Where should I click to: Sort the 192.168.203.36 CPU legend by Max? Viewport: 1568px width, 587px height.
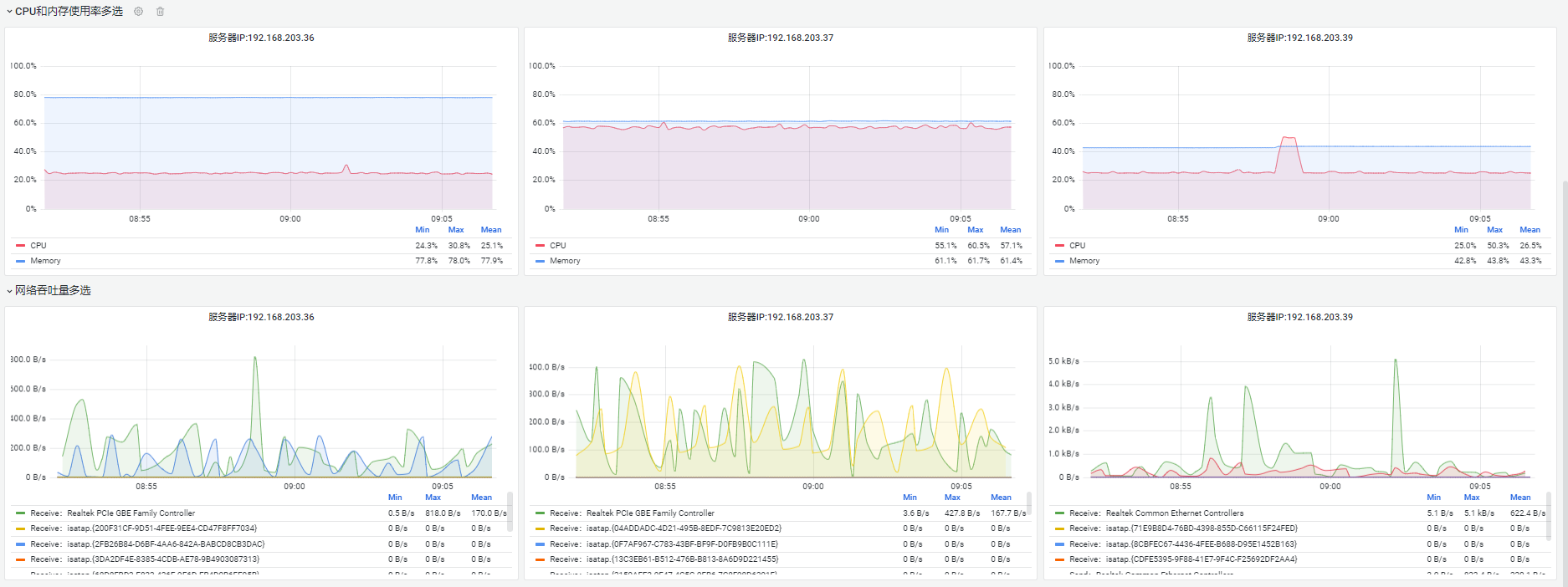pyautogui.click(x=456, y=230)
